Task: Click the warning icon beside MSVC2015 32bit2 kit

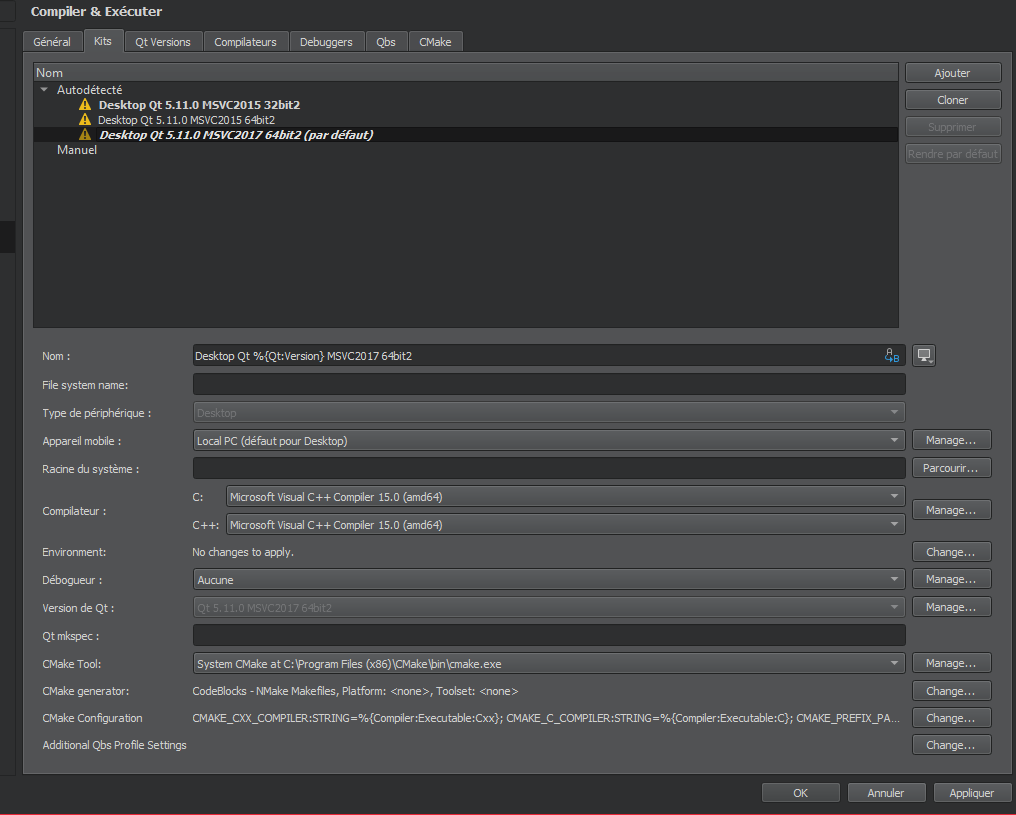Action: click(85, 104)
